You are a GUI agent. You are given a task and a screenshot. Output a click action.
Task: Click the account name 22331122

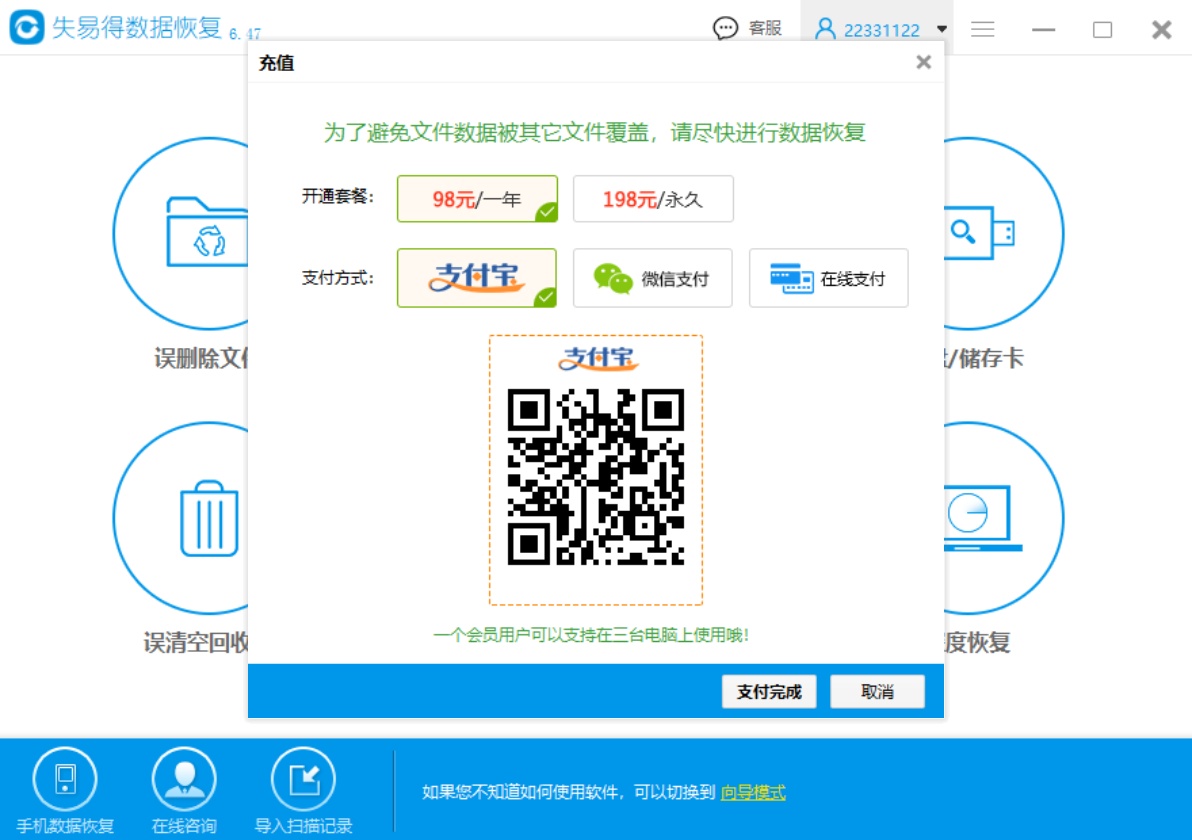click(882, 30)
